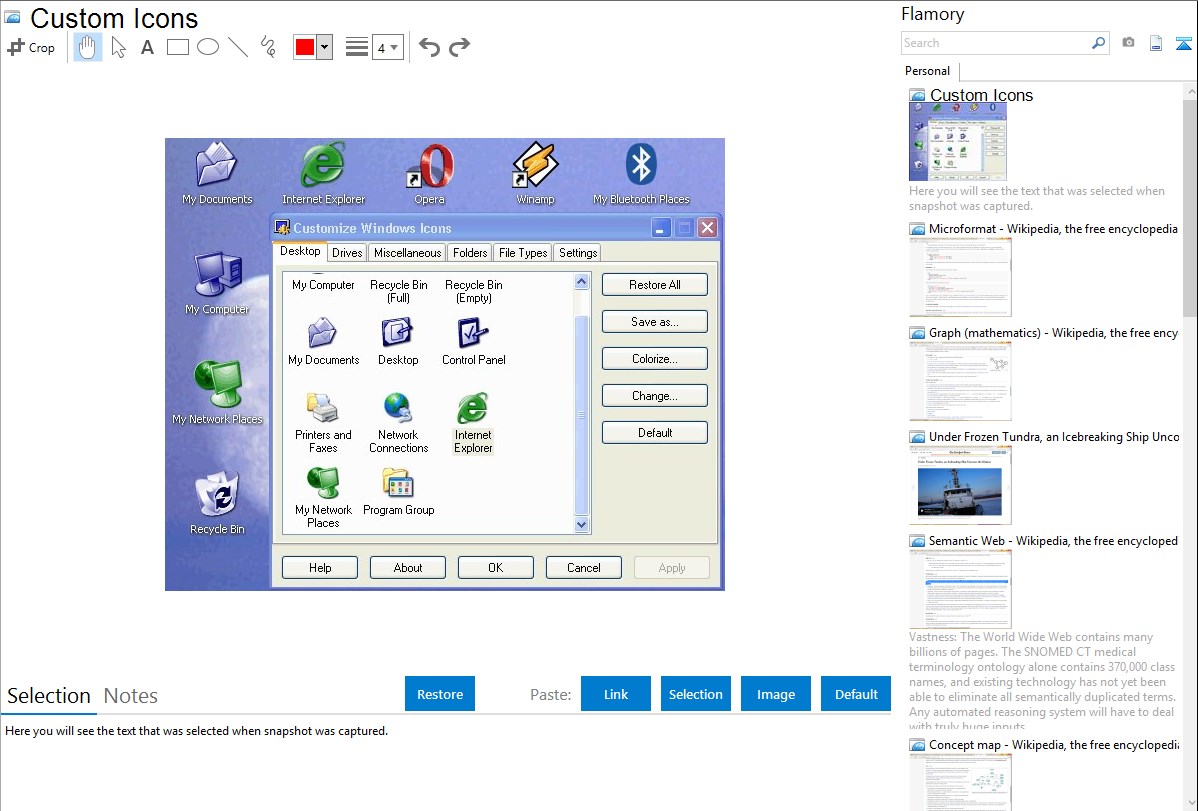Focus the Search input field
The image size is (1198, 811).
coord(995,43)
